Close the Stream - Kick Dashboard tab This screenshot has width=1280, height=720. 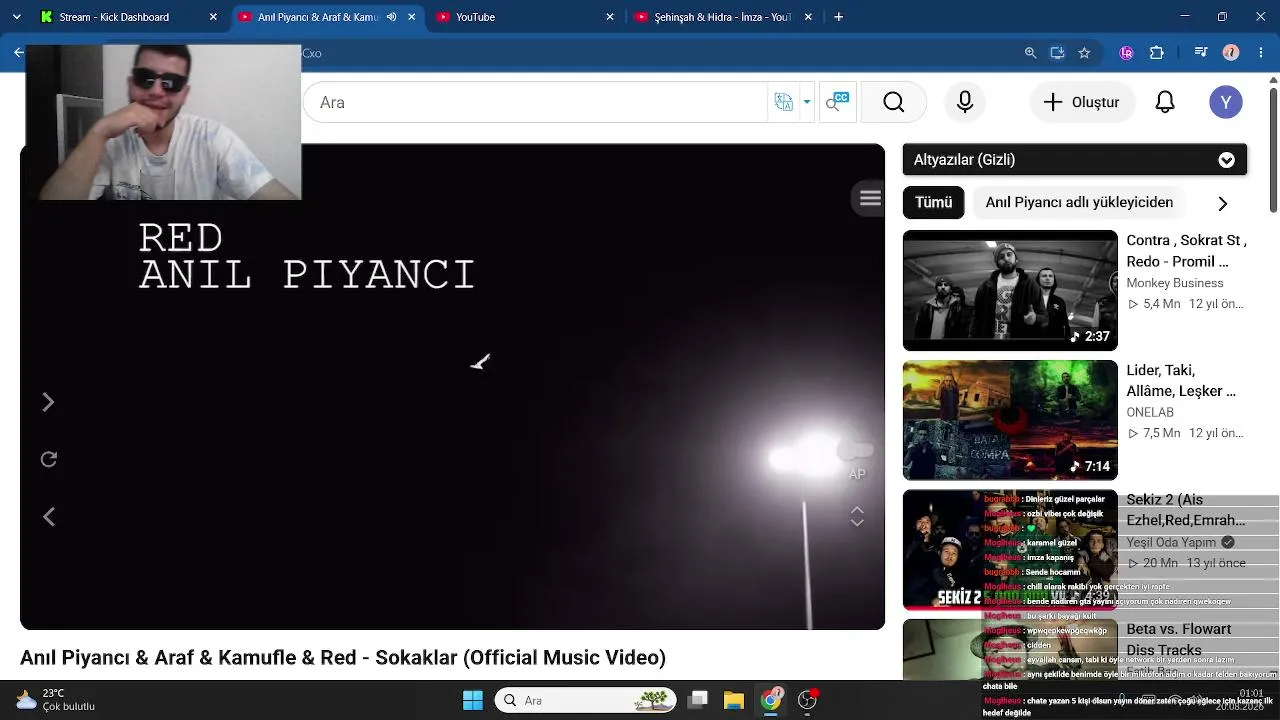point(213,17)
